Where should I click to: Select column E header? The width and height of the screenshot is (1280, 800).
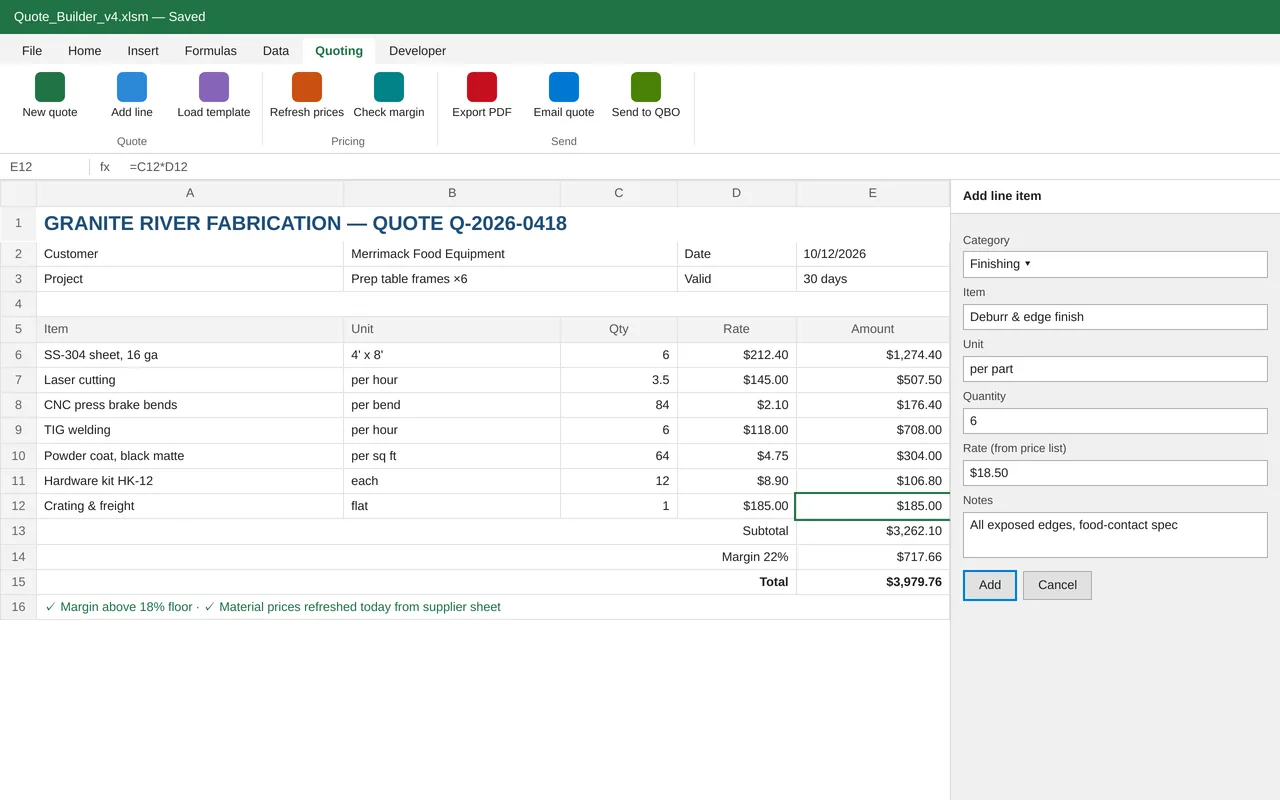873,193
